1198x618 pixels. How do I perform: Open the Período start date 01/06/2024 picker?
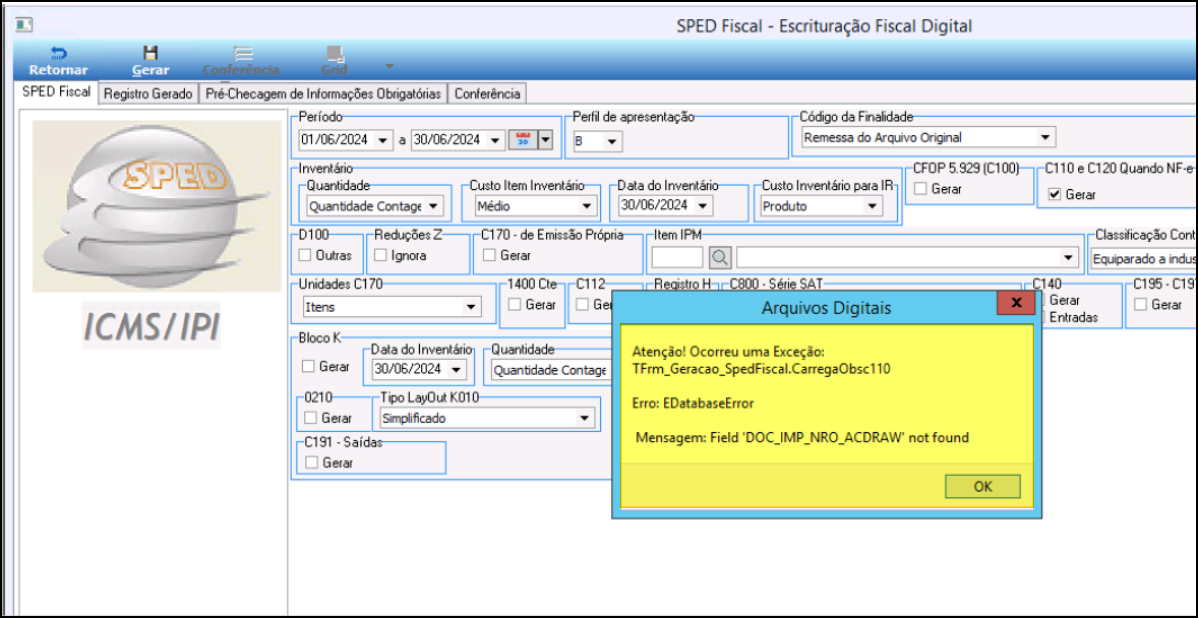pos(382,140)
